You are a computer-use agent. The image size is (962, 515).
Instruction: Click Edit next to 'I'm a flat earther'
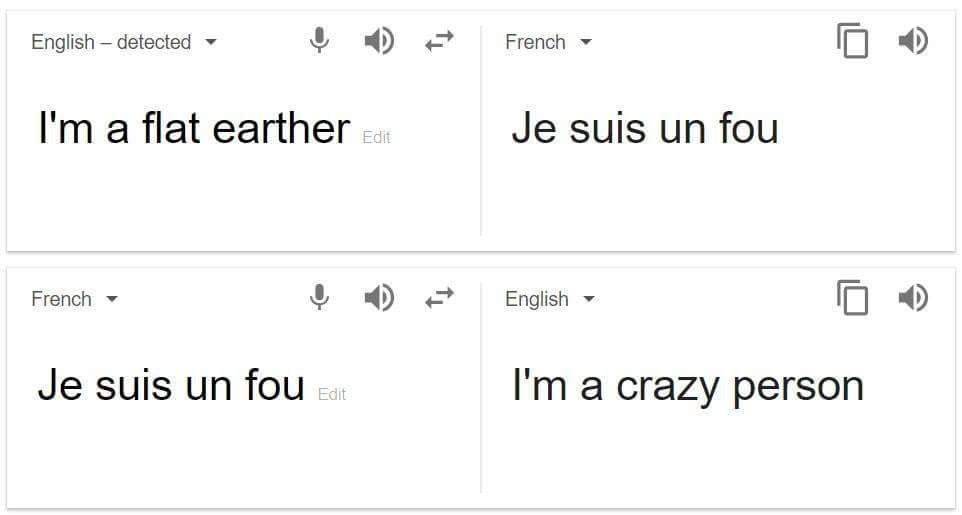(376, 137)
